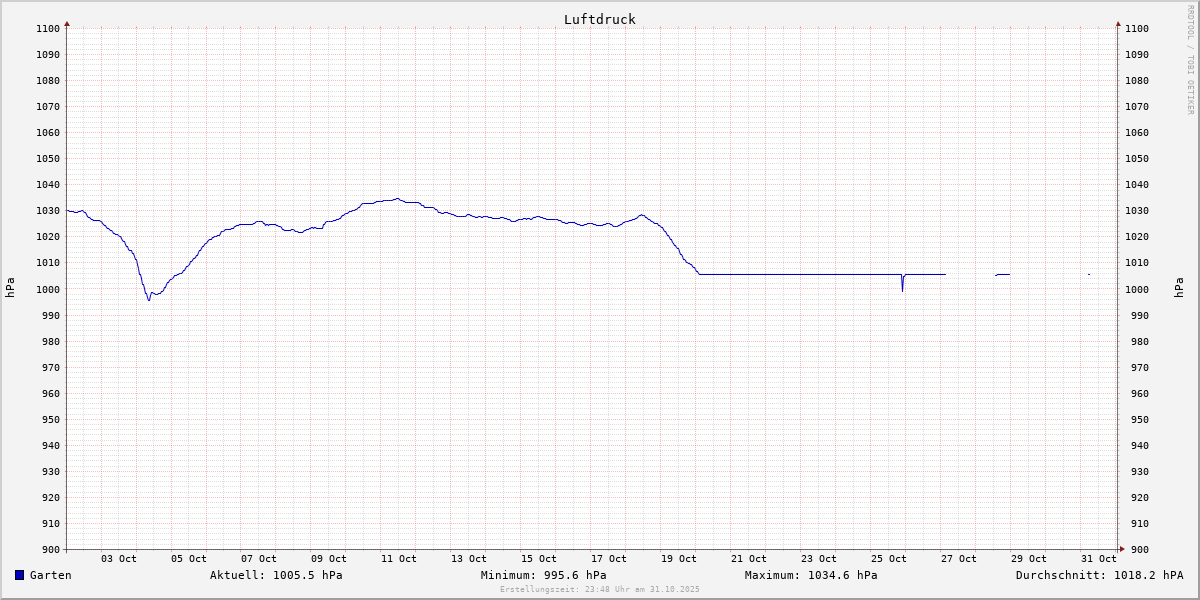This screenshot has height=600, width=1200.
Task: Click the 03 Oct date label
Action: [119, 559]
